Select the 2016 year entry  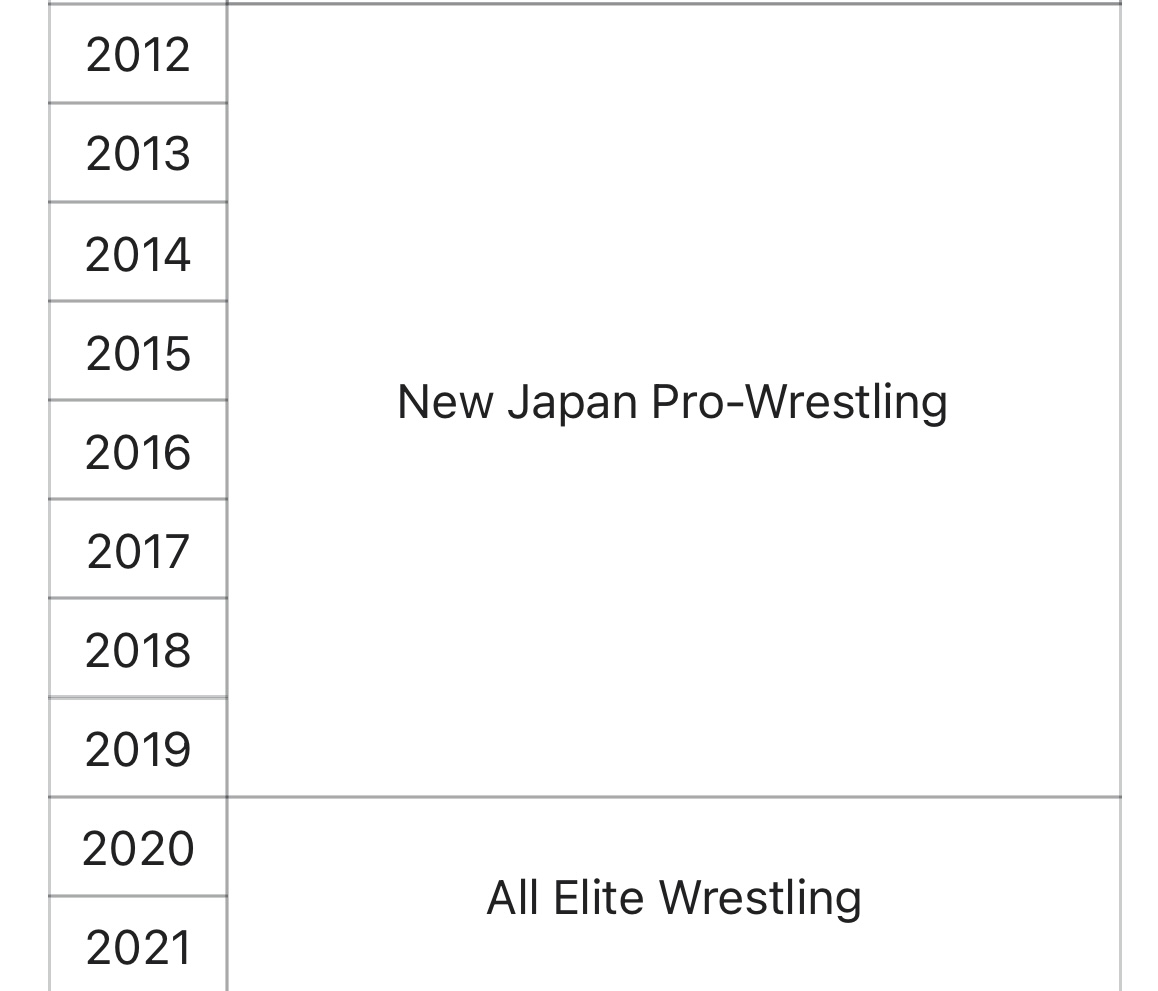coord(138,452)
